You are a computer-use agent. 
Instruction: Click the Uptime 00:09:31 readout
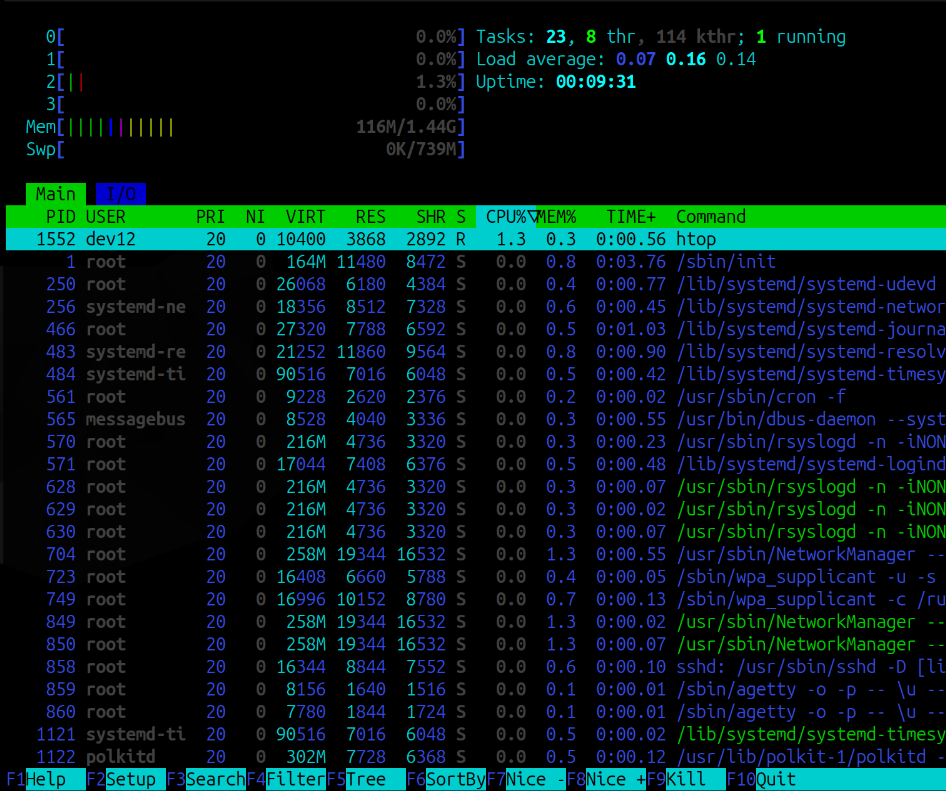point(556,82)
